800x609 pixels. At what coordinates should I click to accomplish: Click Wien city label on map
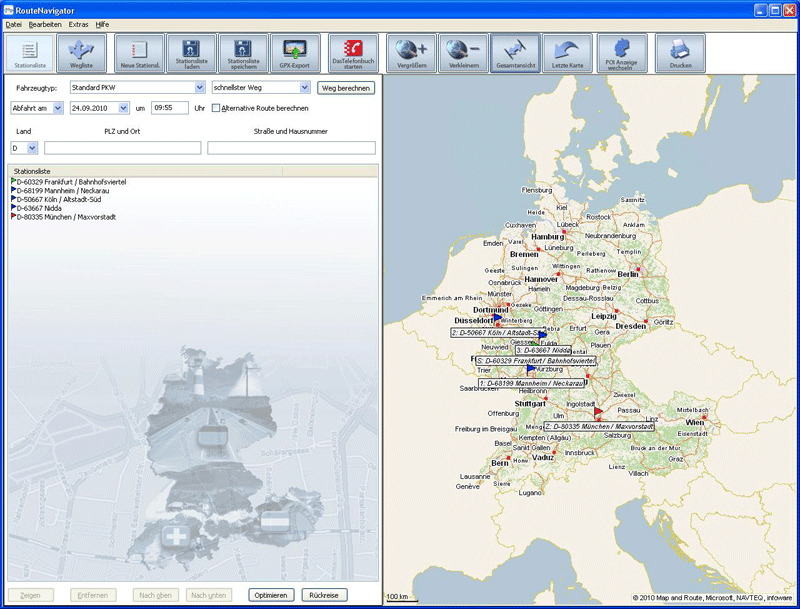[x=694, y=422]
